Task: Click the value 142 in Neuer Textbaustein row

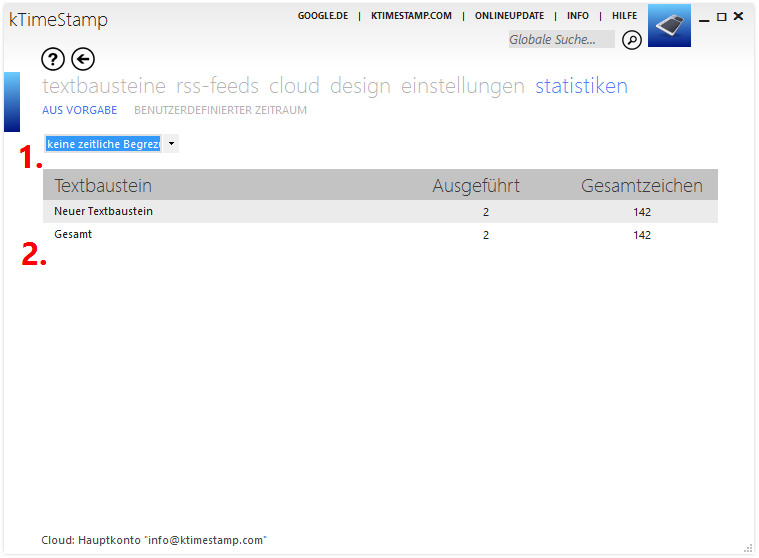Action: point(642,212)
